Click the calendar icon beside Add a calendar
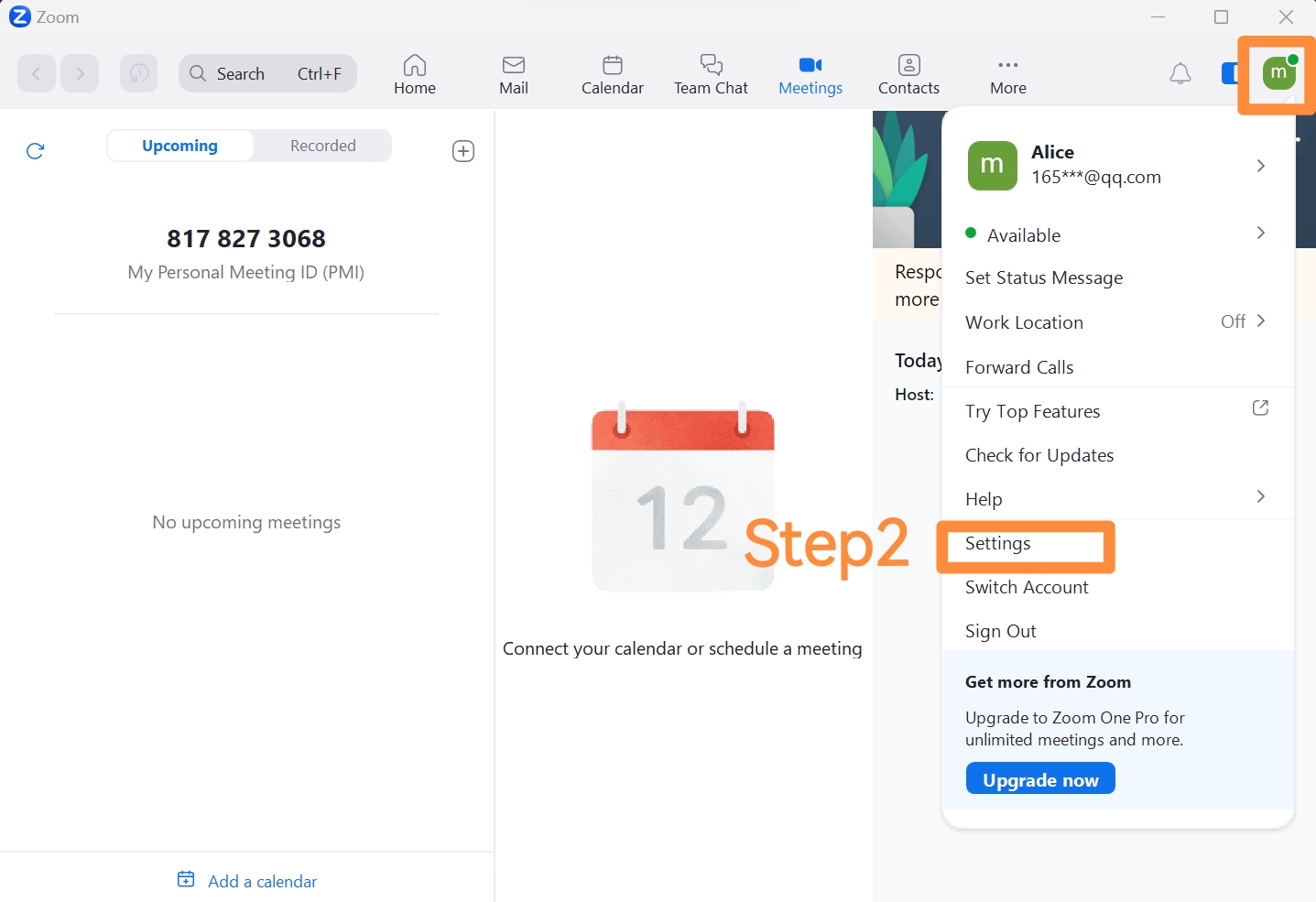The image size is (1316, 902). 186,879
